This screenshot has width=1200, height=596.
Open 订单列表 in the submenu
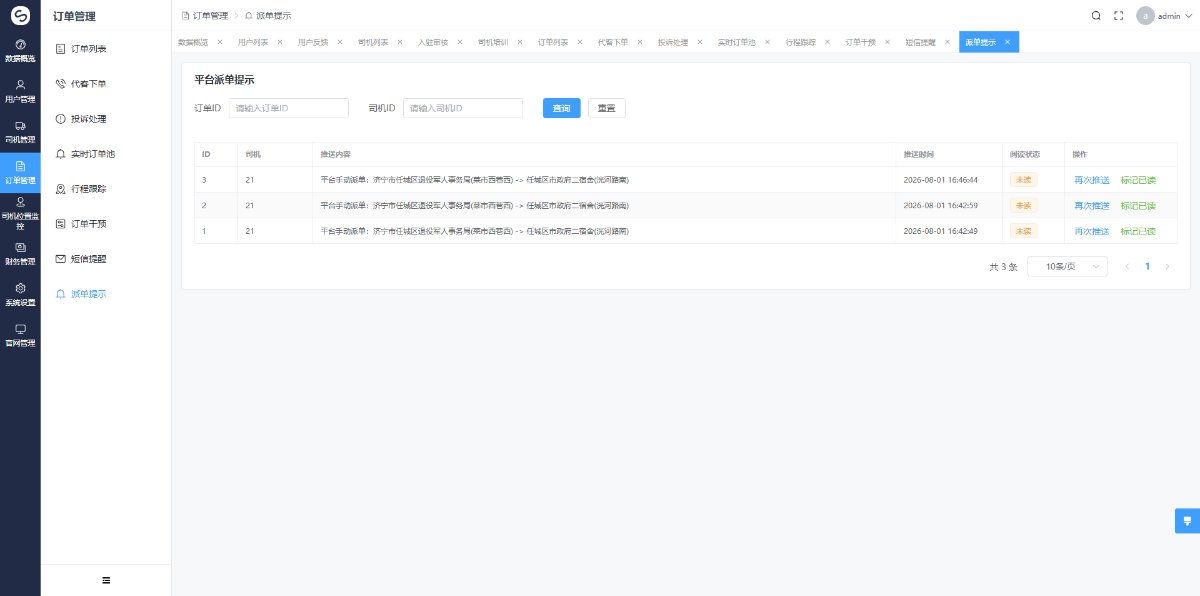point(106,48)
